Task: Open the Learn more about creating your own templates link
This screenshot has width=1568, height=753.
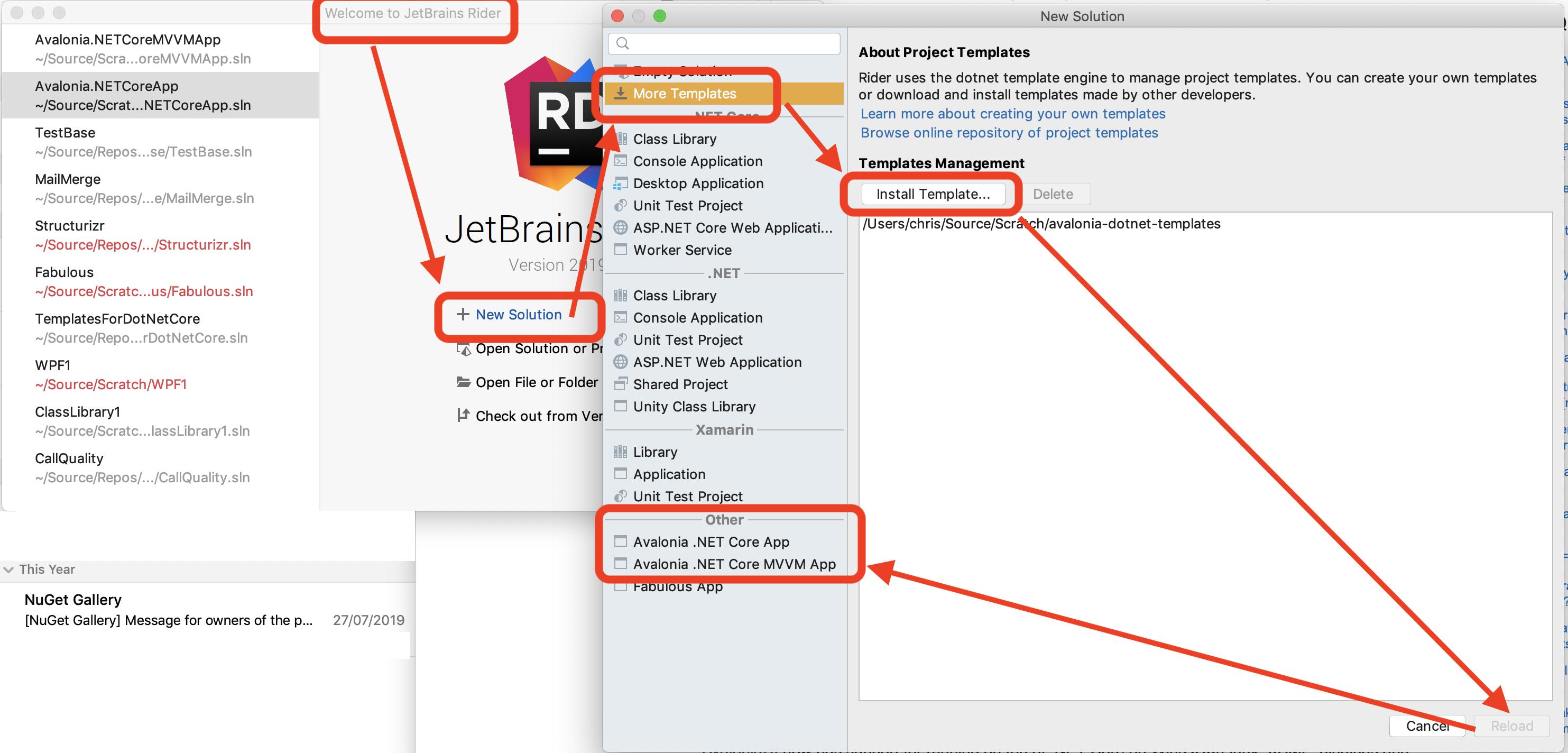Action: [x=1012, y=113]
